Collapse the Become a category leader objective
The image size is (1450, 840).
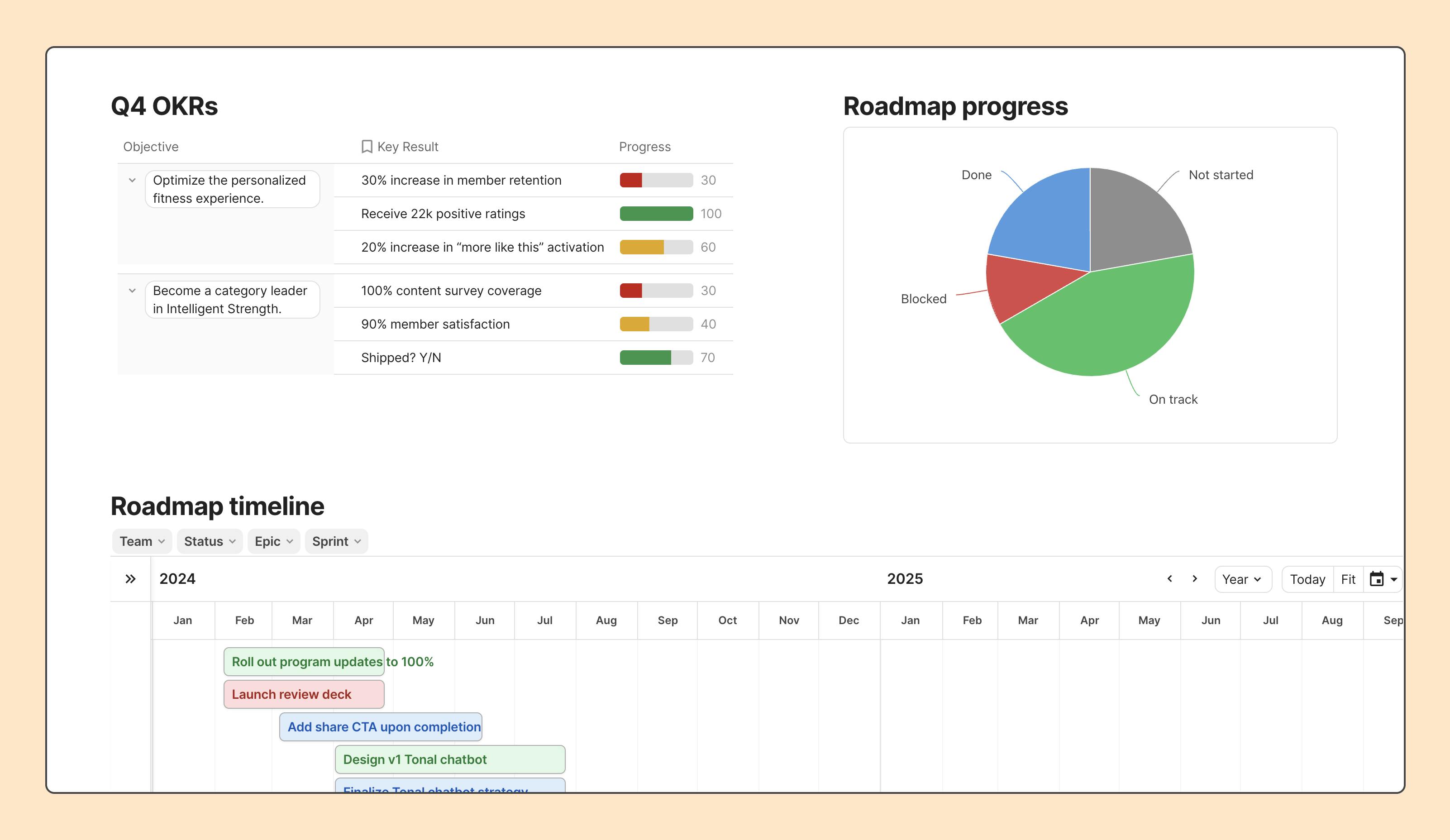point(133,291)
